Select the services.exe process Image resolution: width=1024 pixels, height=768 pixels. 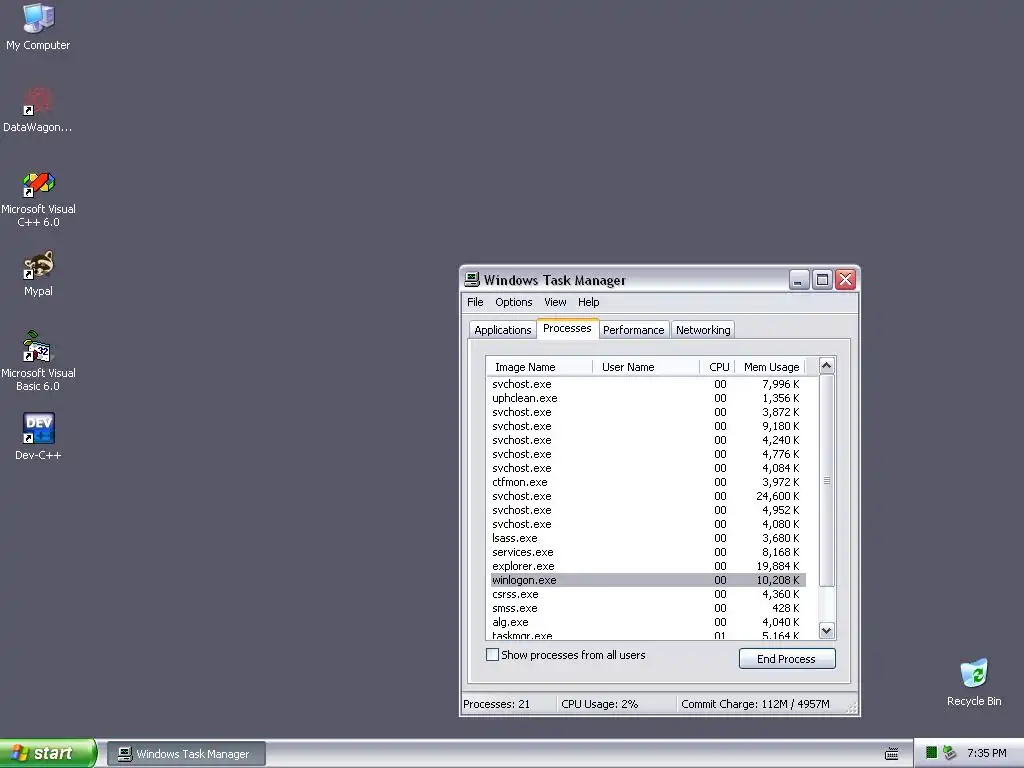(x=648, y=552)
